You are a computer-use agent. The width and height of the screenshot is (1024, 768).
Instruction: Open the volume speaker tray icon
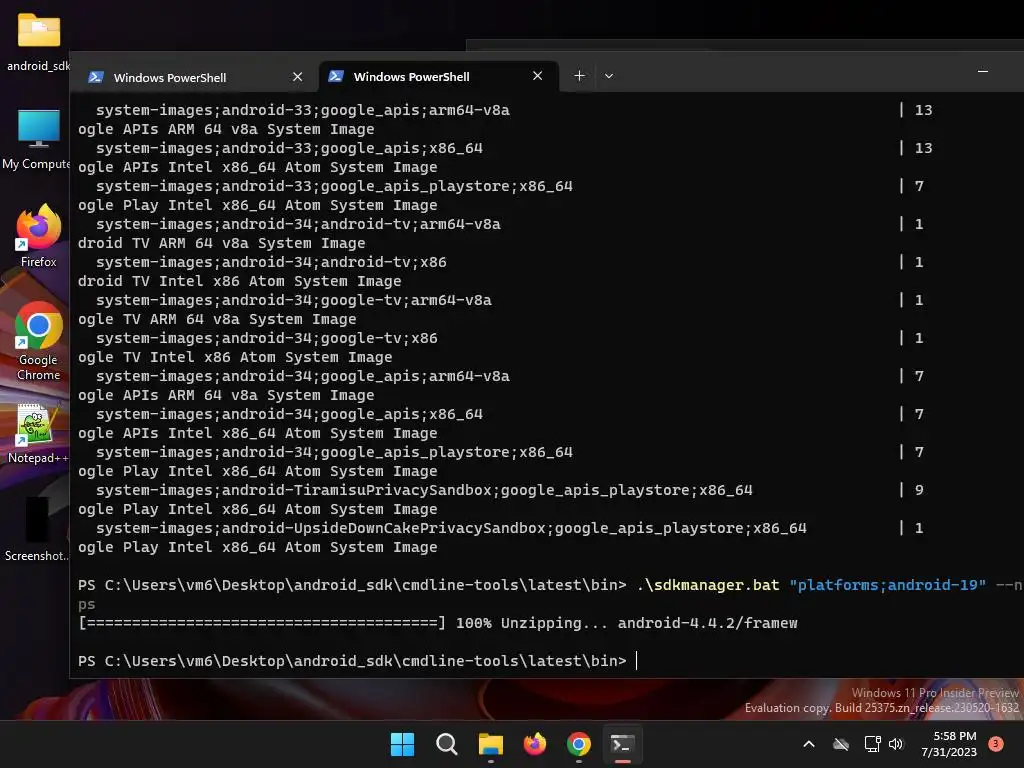pyautogui.click(x=896, y=744)
